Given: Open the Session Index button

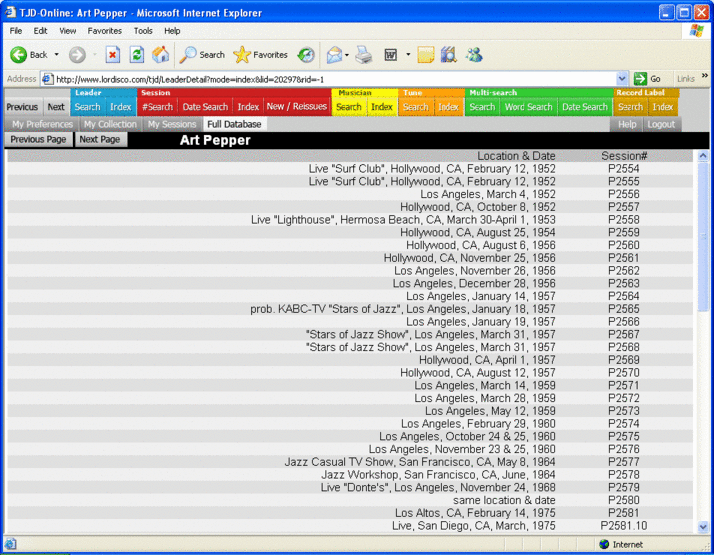Looking at the screenshot, I should pos(248,107).
